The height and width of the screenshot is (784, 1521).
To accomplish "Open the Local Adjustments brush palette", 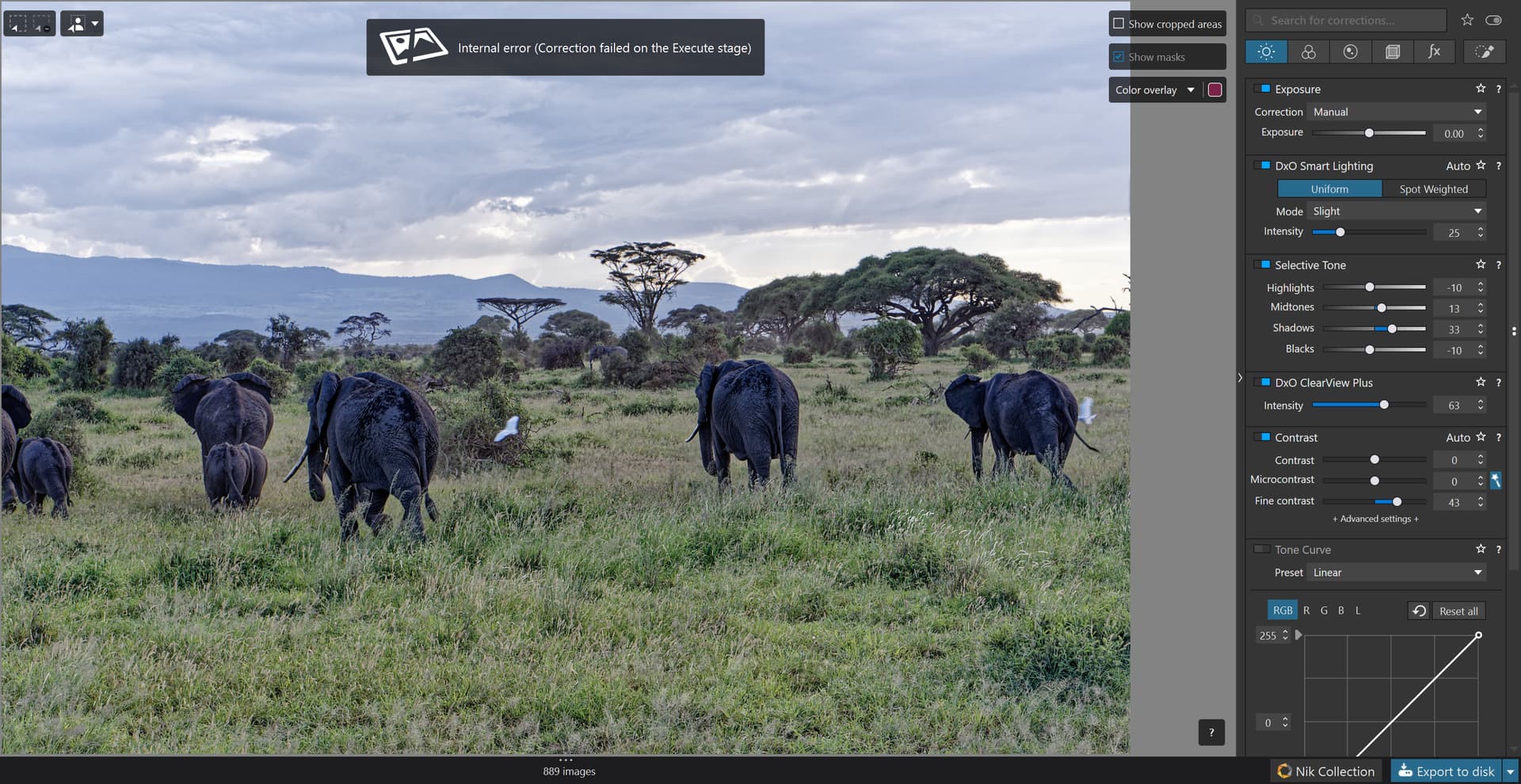I will tap(1484, 52).
